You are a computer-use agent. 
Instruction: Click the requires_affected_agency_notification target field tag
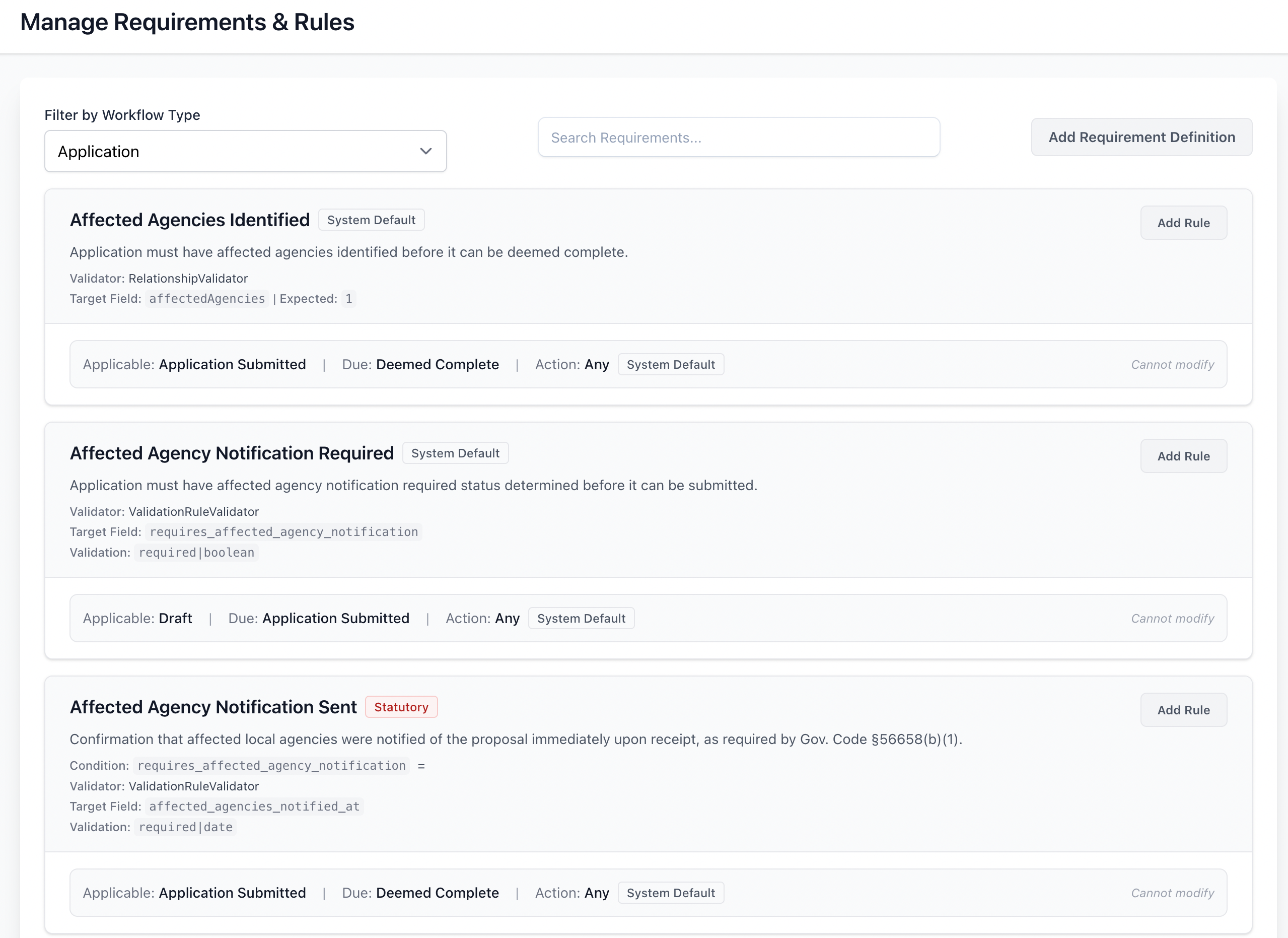coord(283,532)
